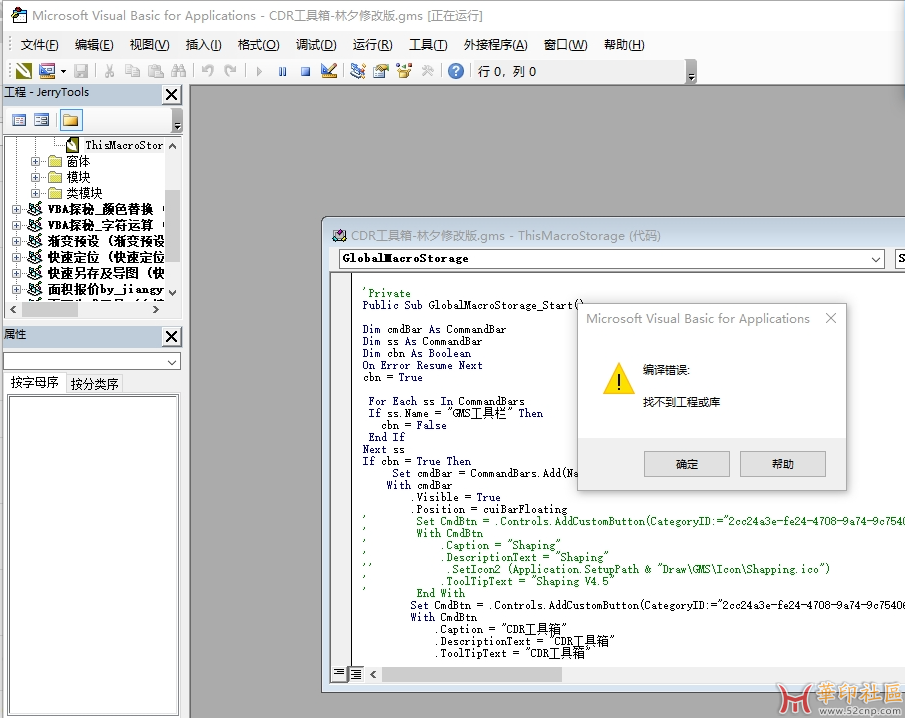Screen dimensions: 905x718
Task: Click the View Object icon in project panel
Action: [42, 120]
